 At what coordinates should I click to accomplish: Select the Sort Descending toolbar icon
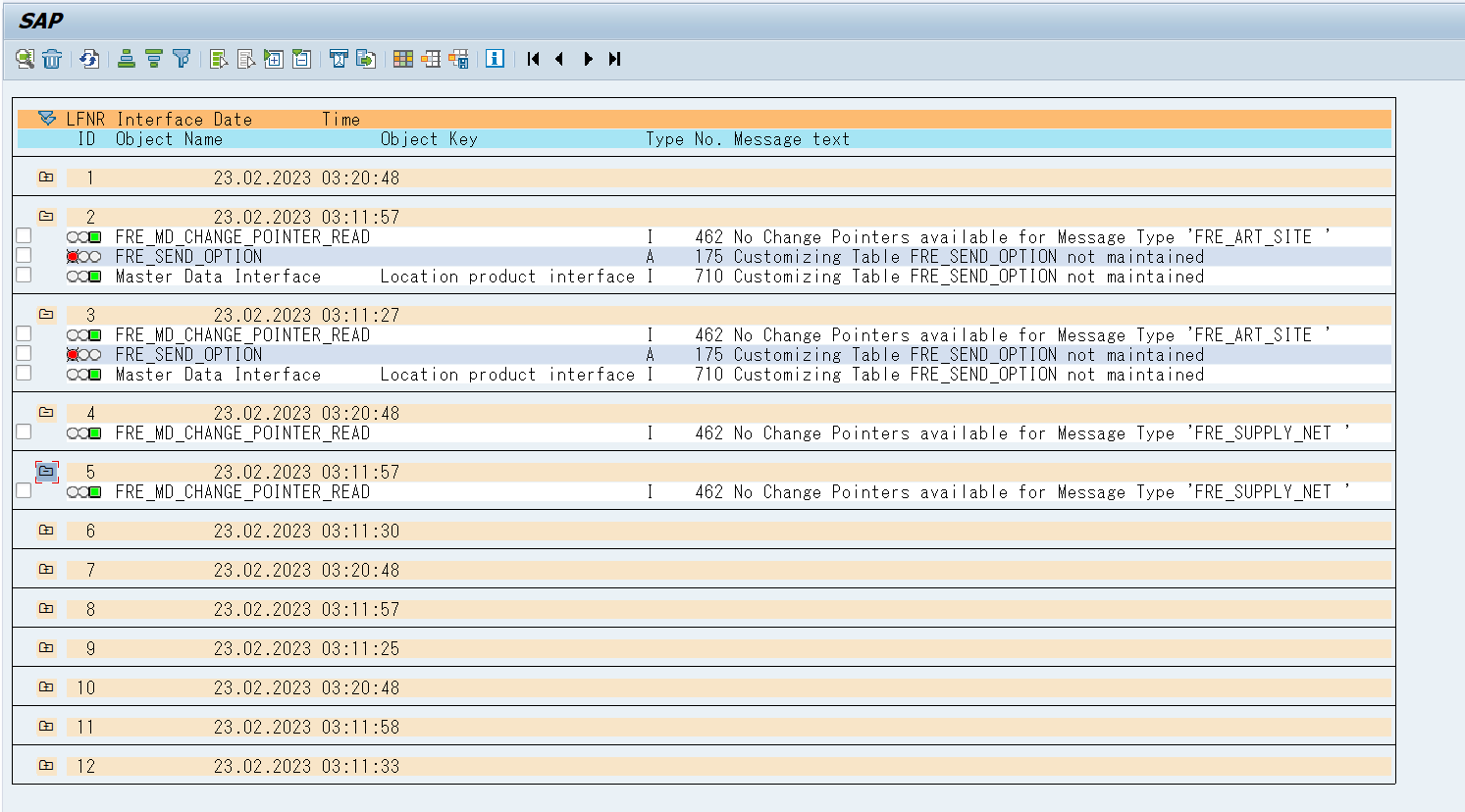pos(154,59)
